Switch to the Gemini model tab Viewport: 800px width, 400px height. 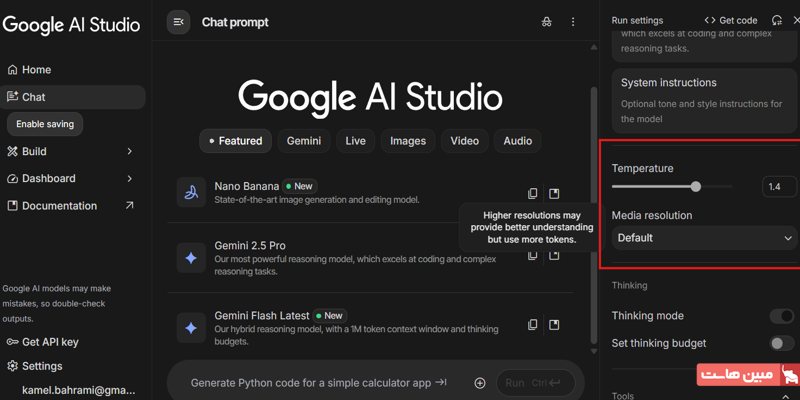click(304, 141)
